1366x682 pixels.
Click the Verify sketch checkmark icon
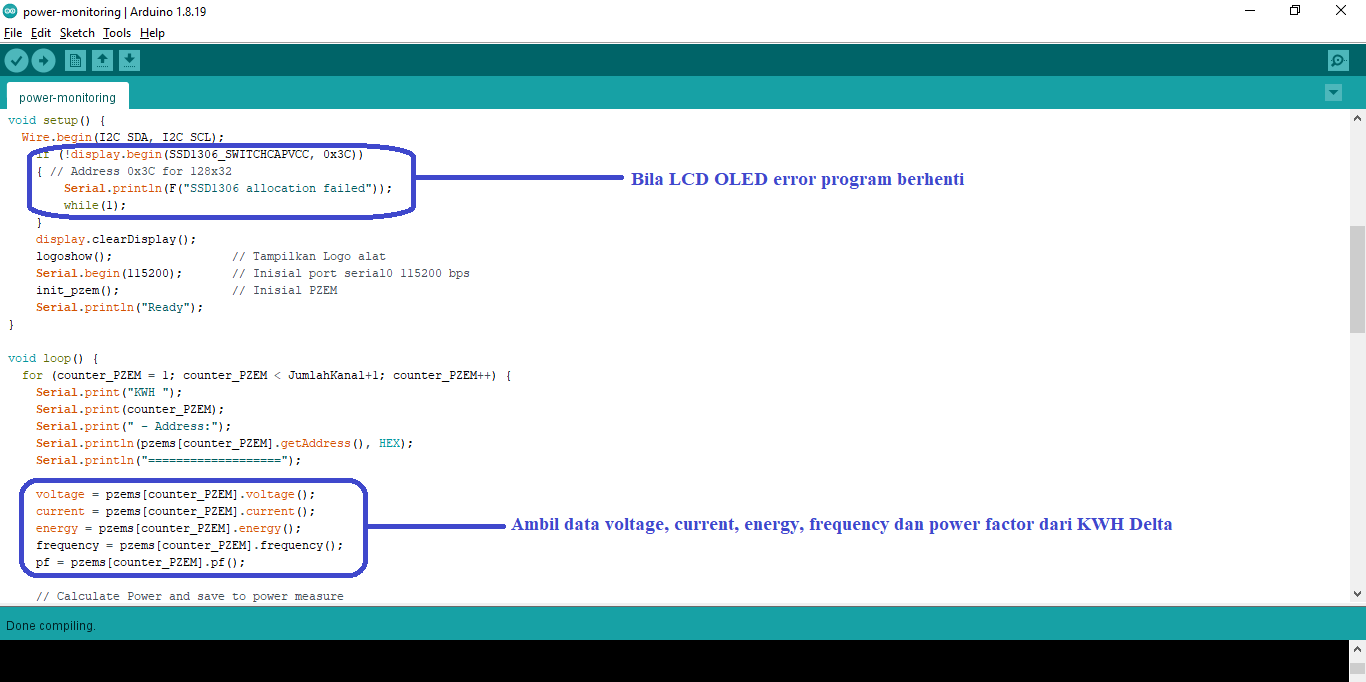16,61
